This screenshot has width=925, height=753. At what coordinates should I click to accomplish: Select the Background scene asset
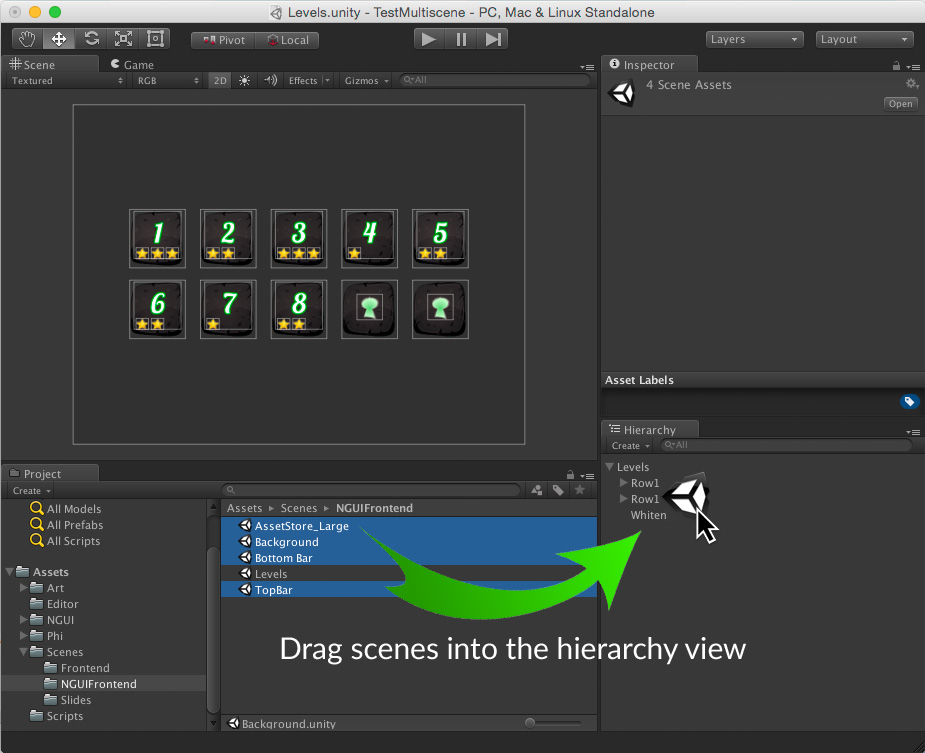pos(409,542)
